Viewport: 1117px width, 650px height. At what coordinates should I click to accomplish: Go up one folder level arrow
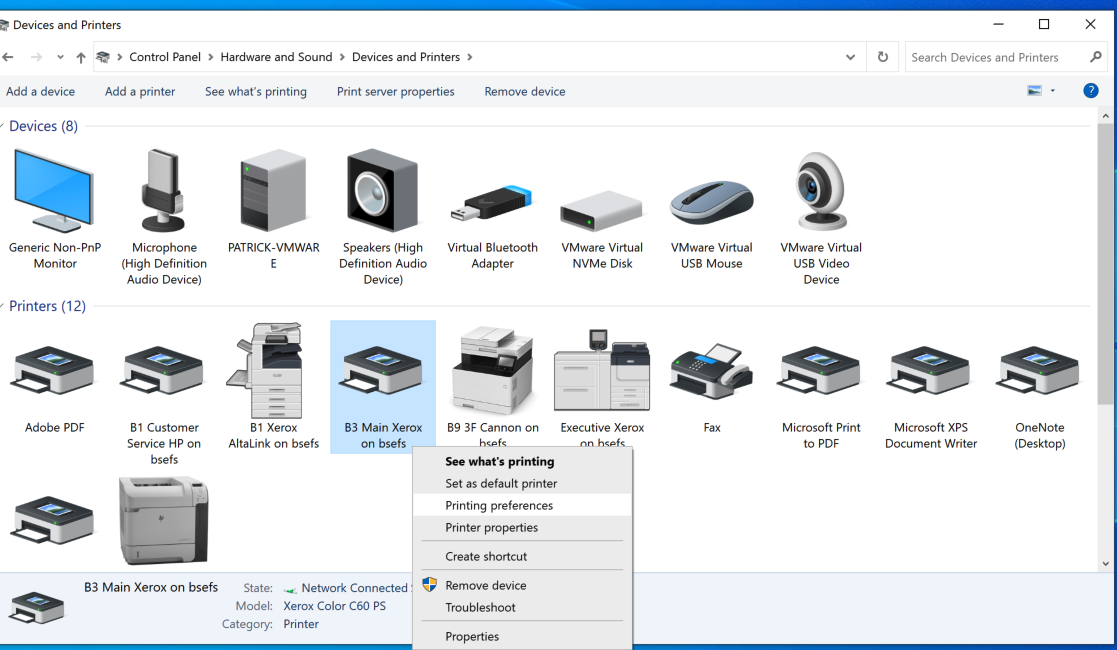point(80,57)
